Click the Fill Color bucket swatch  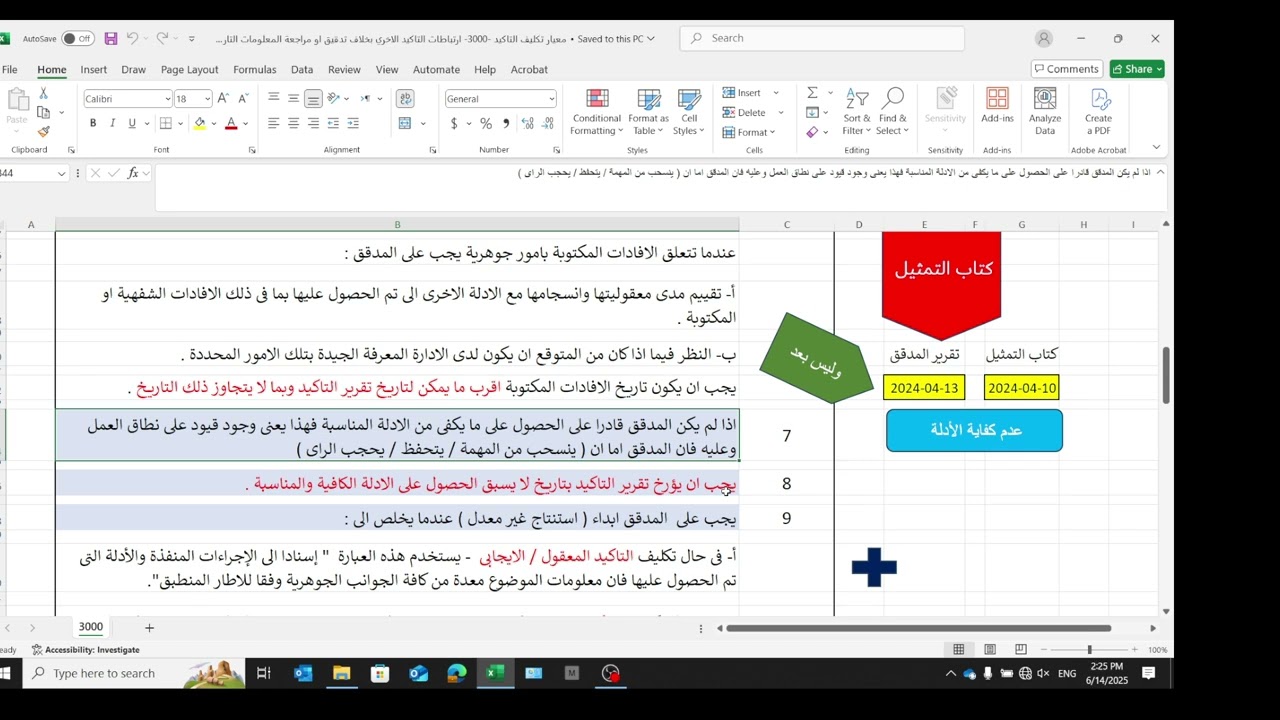click(199, 123)
